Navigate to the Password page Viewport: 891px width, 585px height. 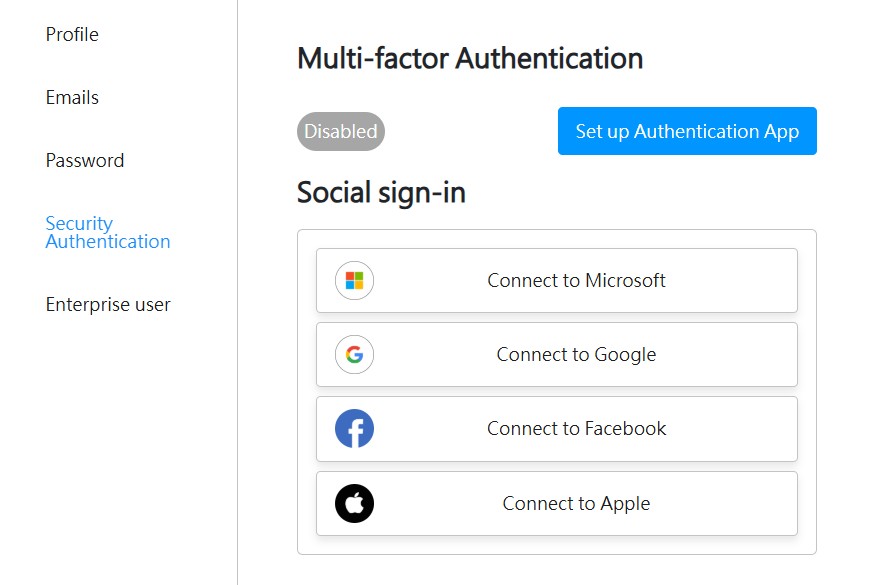click(x=85, y=161)
